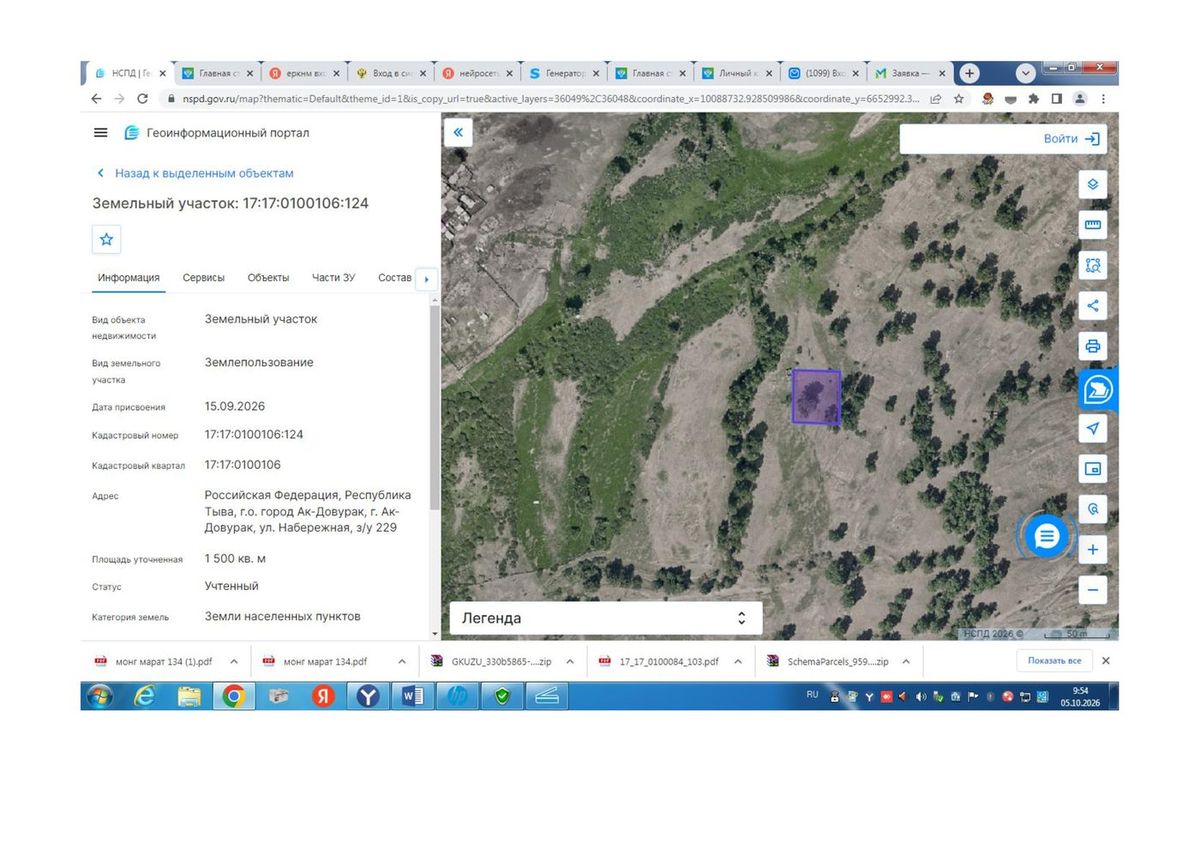The width and height of the screenshot is (1200, 849).
Task: Open Google Chrome from the taskbar
Action: (234, 696)
